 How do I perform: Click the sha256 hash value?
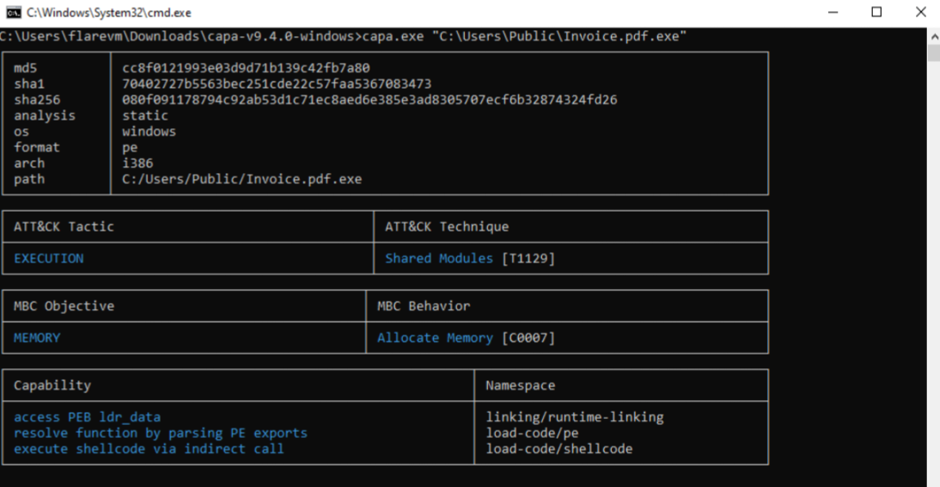[x=369, y=100]
